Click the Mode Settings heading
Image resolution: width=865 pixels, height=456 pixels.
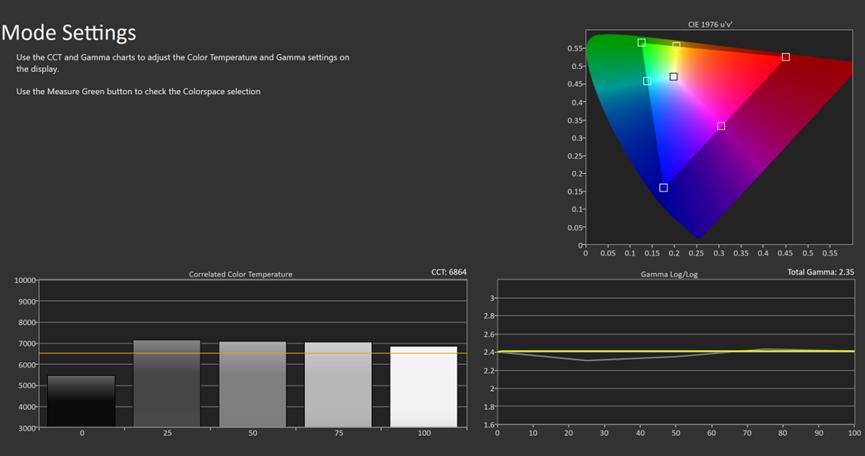69,33
